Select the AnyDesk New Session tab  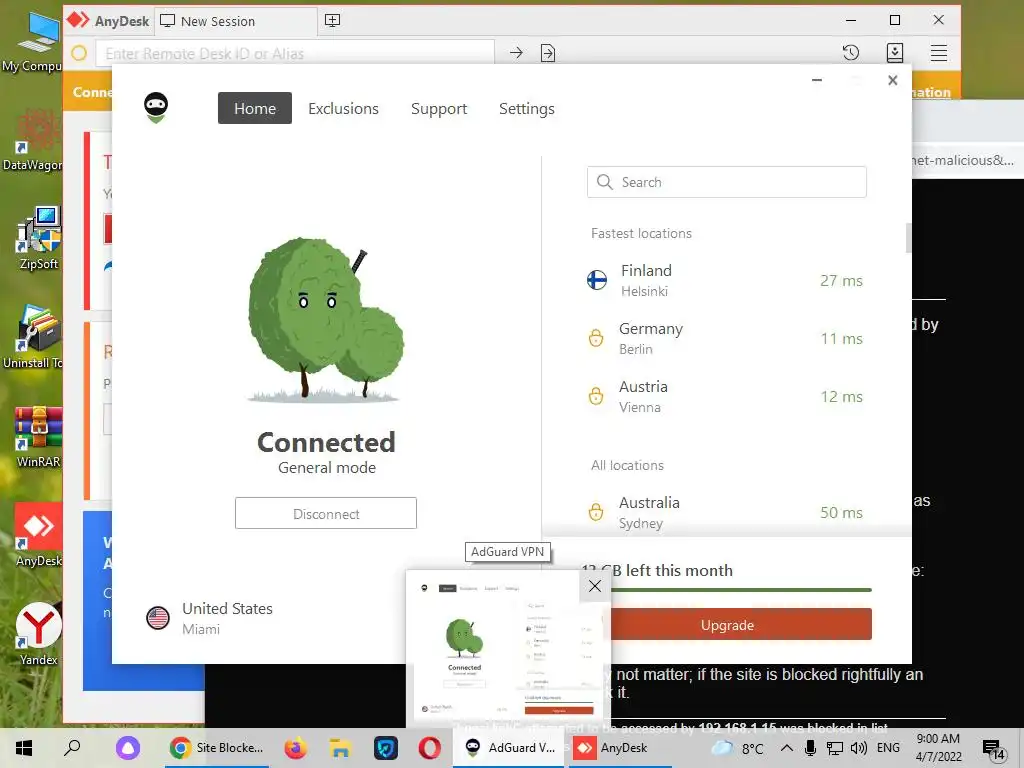(235, 21)
